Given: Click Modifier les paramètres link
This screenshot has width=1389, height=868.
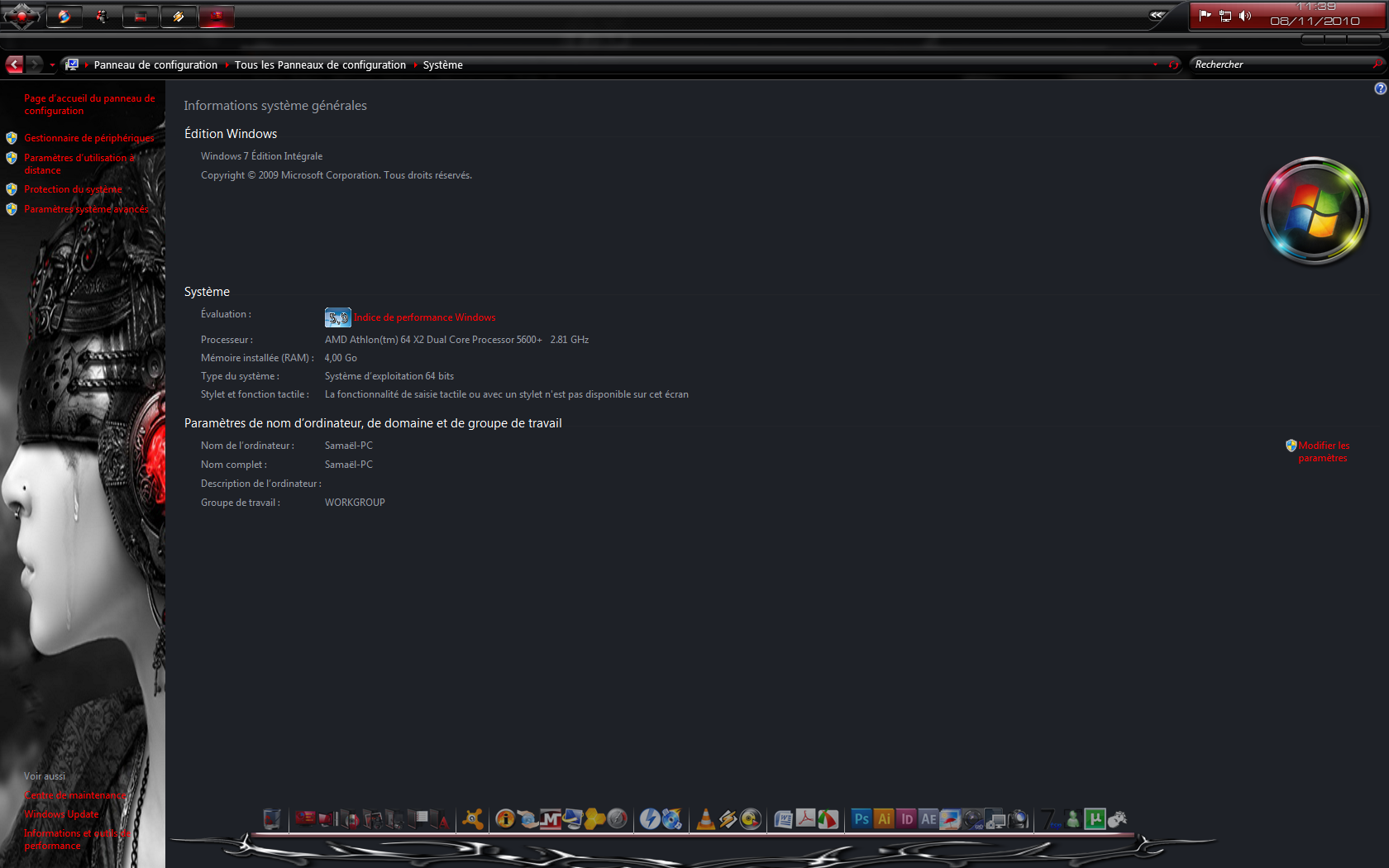Looking at the screenshot, I should pyautogui.click(x=1323, y=451).
